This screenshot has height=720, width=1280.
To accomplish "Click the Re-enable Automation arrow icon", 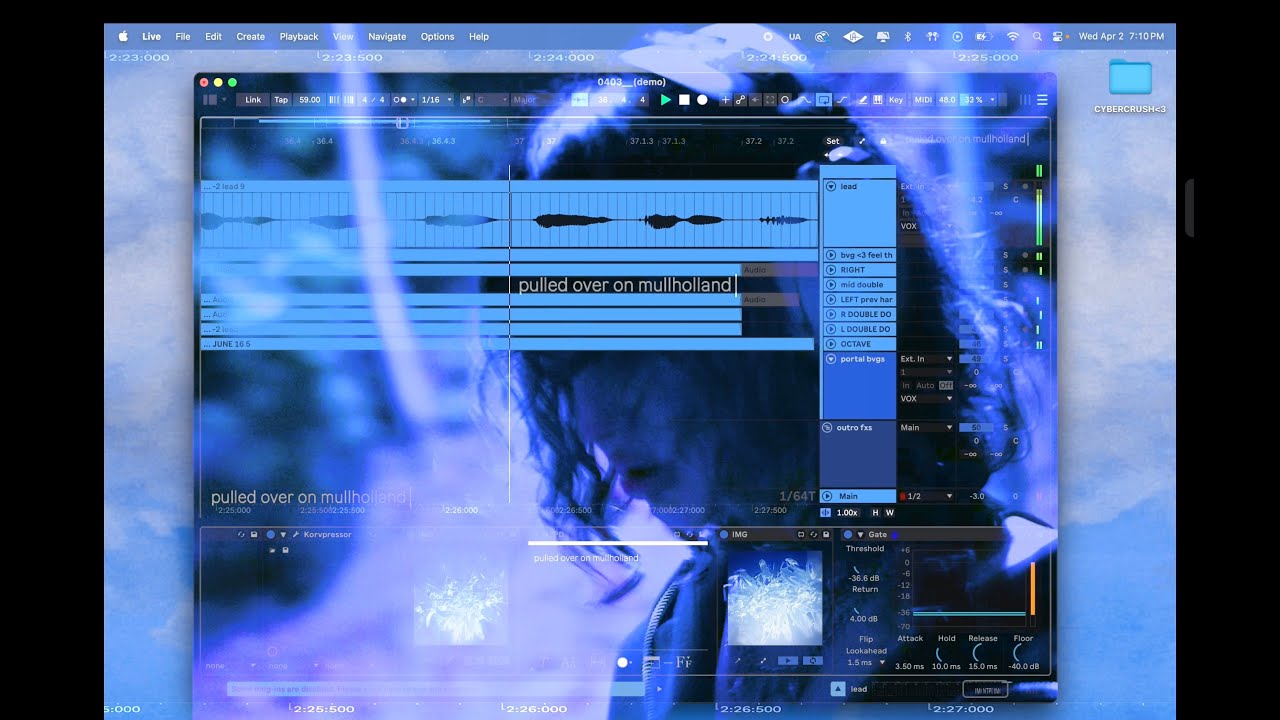I will click(755, 100).
